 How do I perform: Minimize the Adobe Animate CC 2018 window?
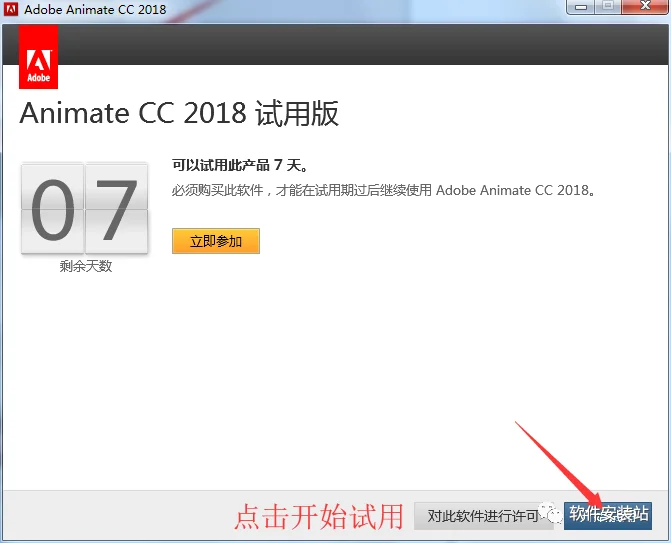[581, 7]
